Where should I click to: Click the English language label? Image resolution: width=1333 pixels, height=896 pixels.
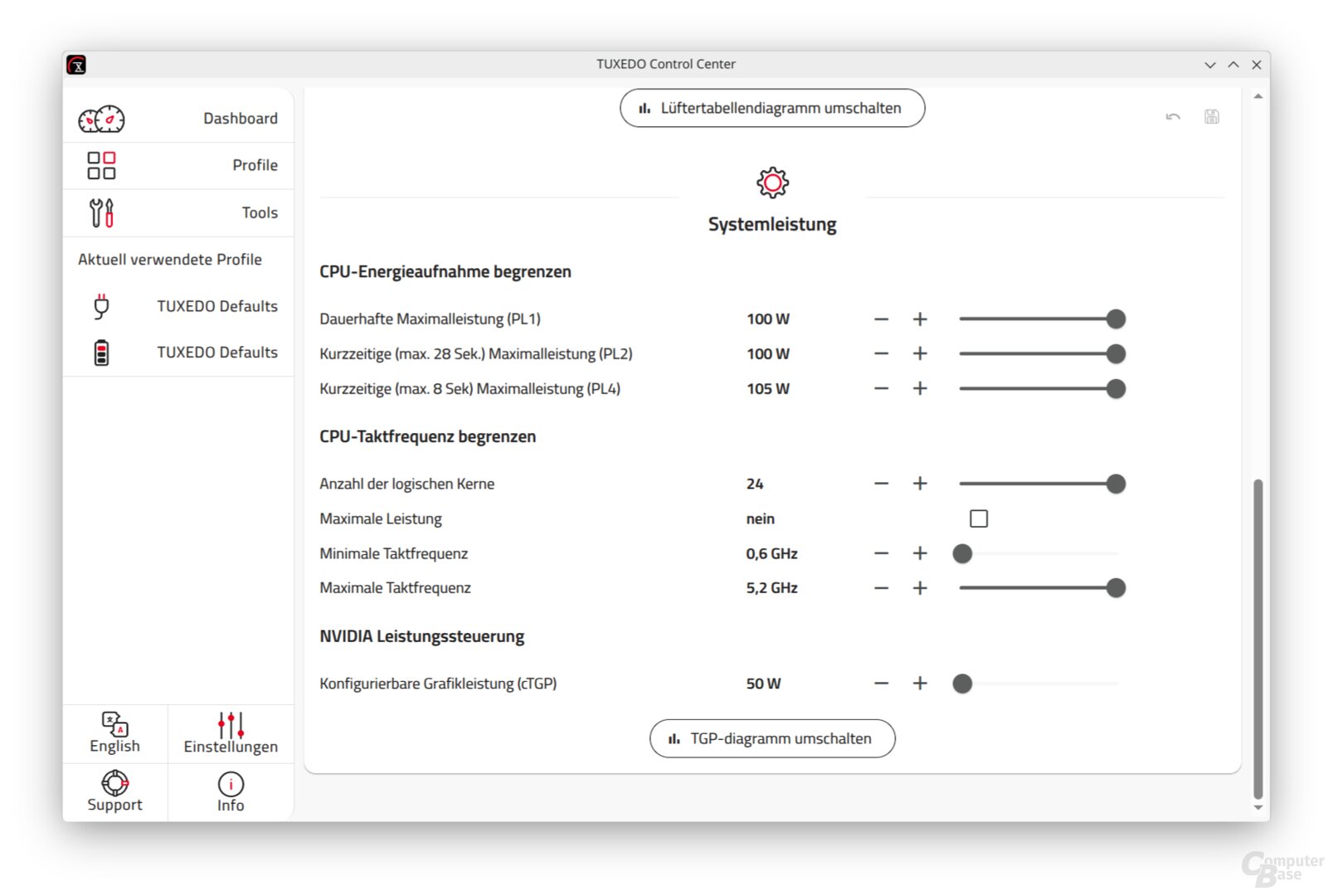tap(114, 746)
